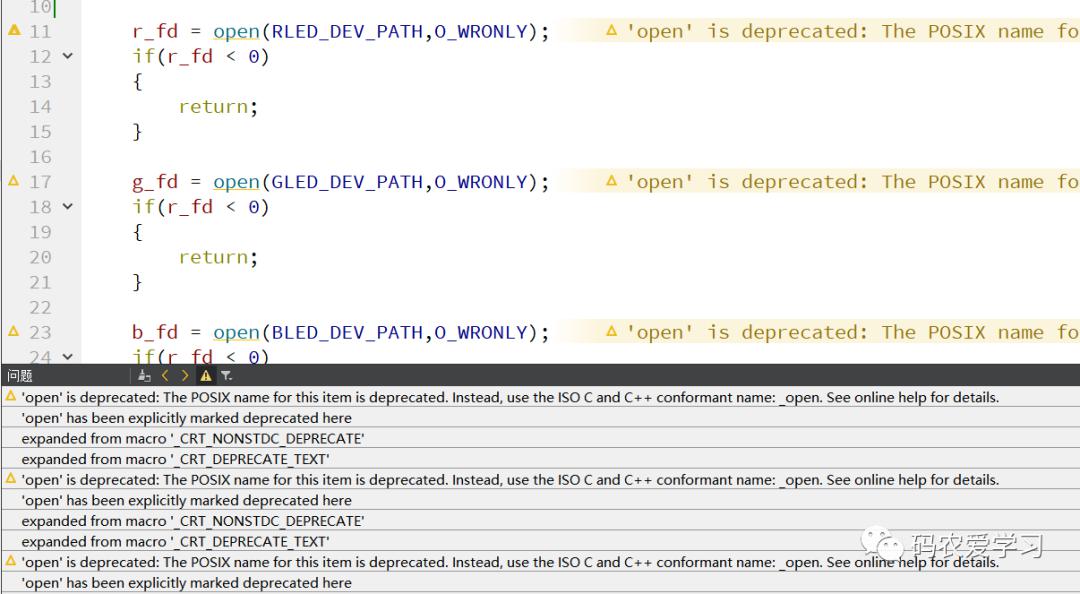Click the warning icon of the third deprecated issue
Viewport: 1080px width, 594px height.
pyautogui.click(x=10, y=560)
